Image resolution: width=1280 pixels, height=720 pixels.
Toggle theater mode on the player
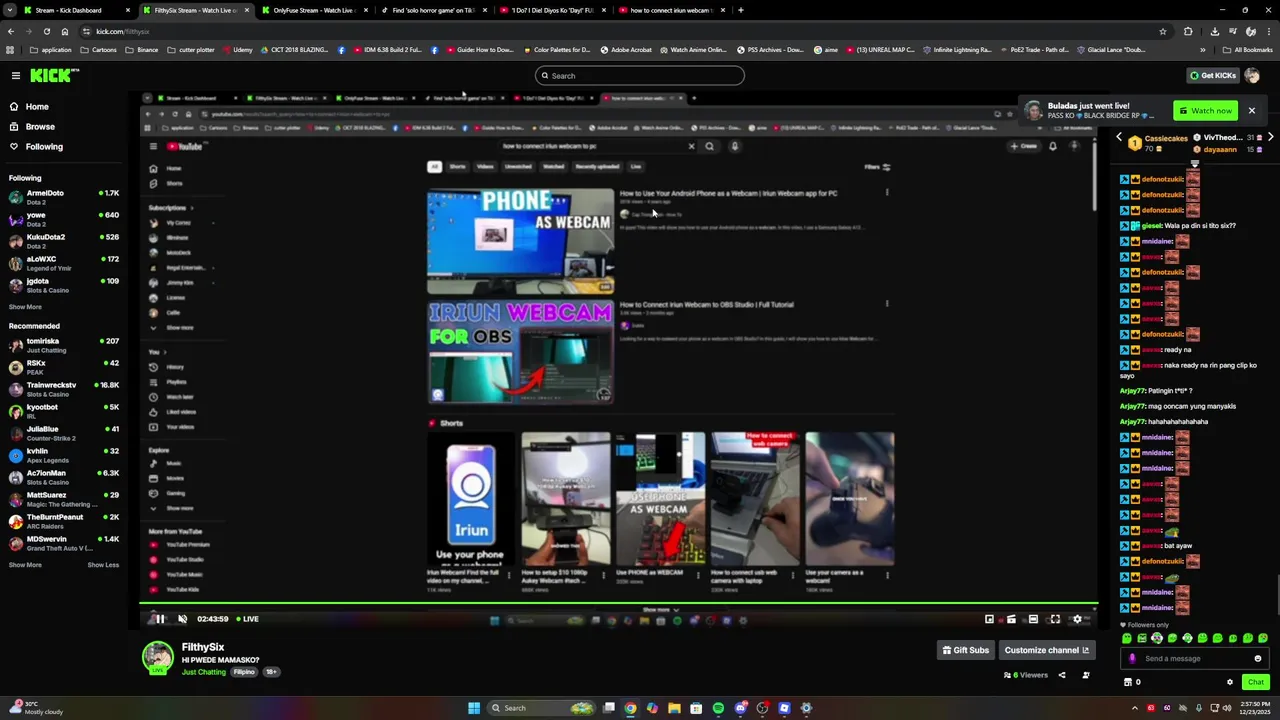(1033, 619)
